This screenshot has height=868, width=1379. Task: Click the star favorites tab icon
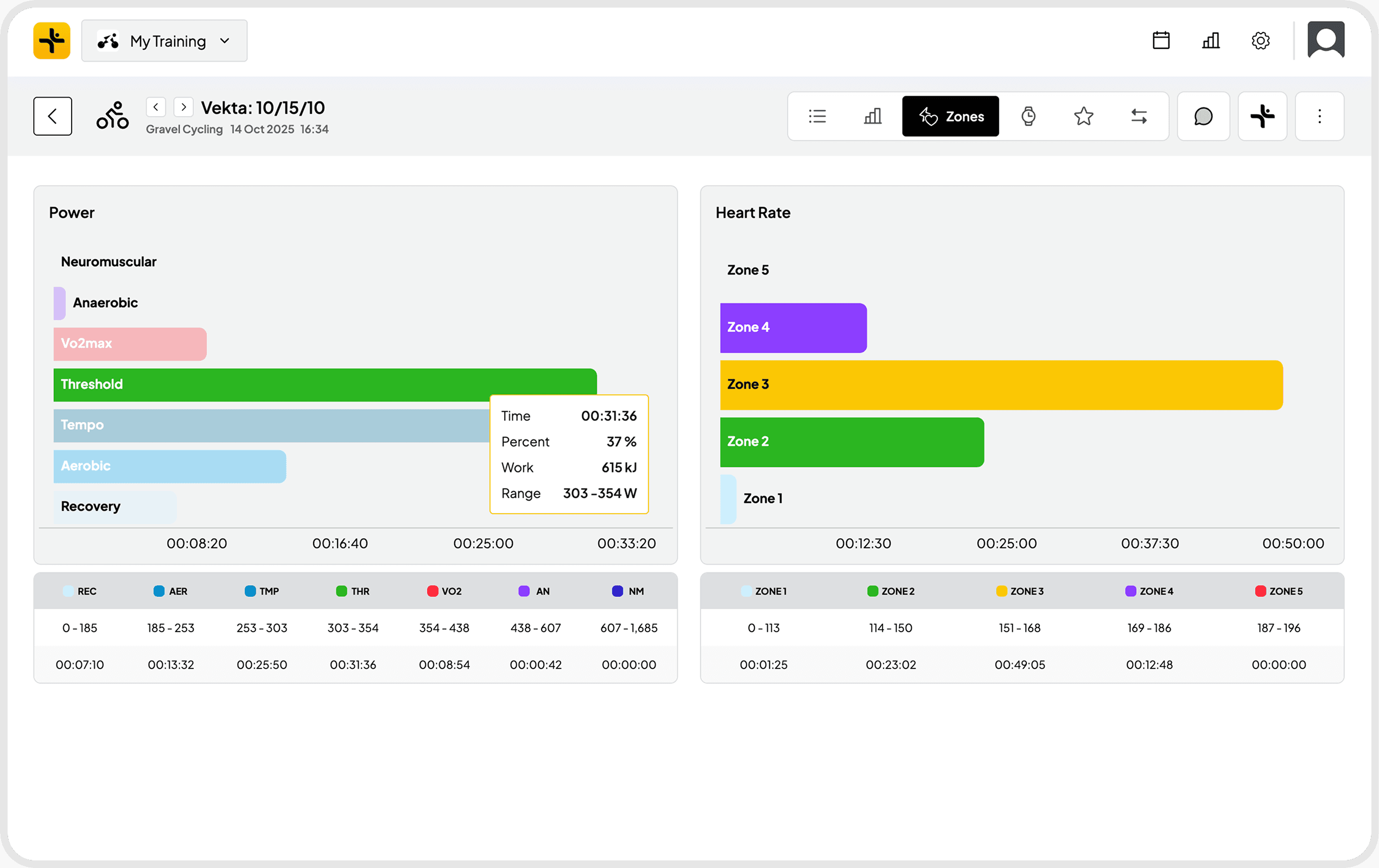click(1083, 116)
